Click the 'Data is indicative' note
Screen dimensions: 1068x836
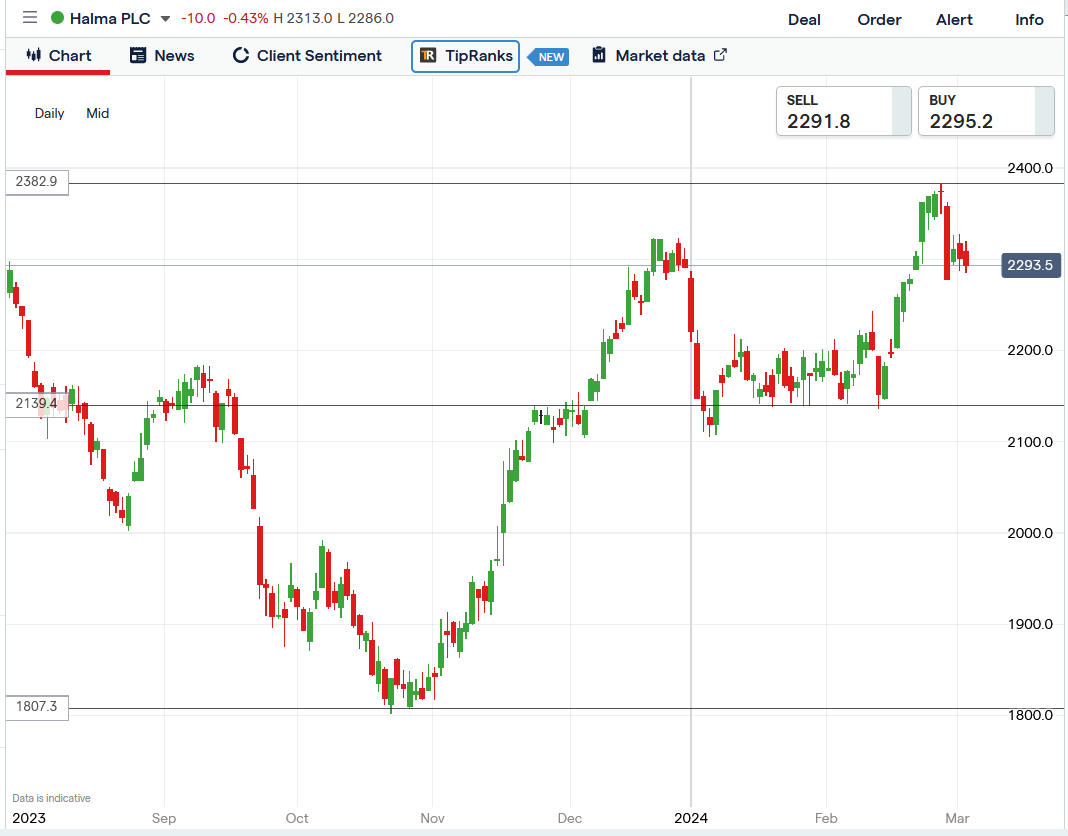pos(51,798)
